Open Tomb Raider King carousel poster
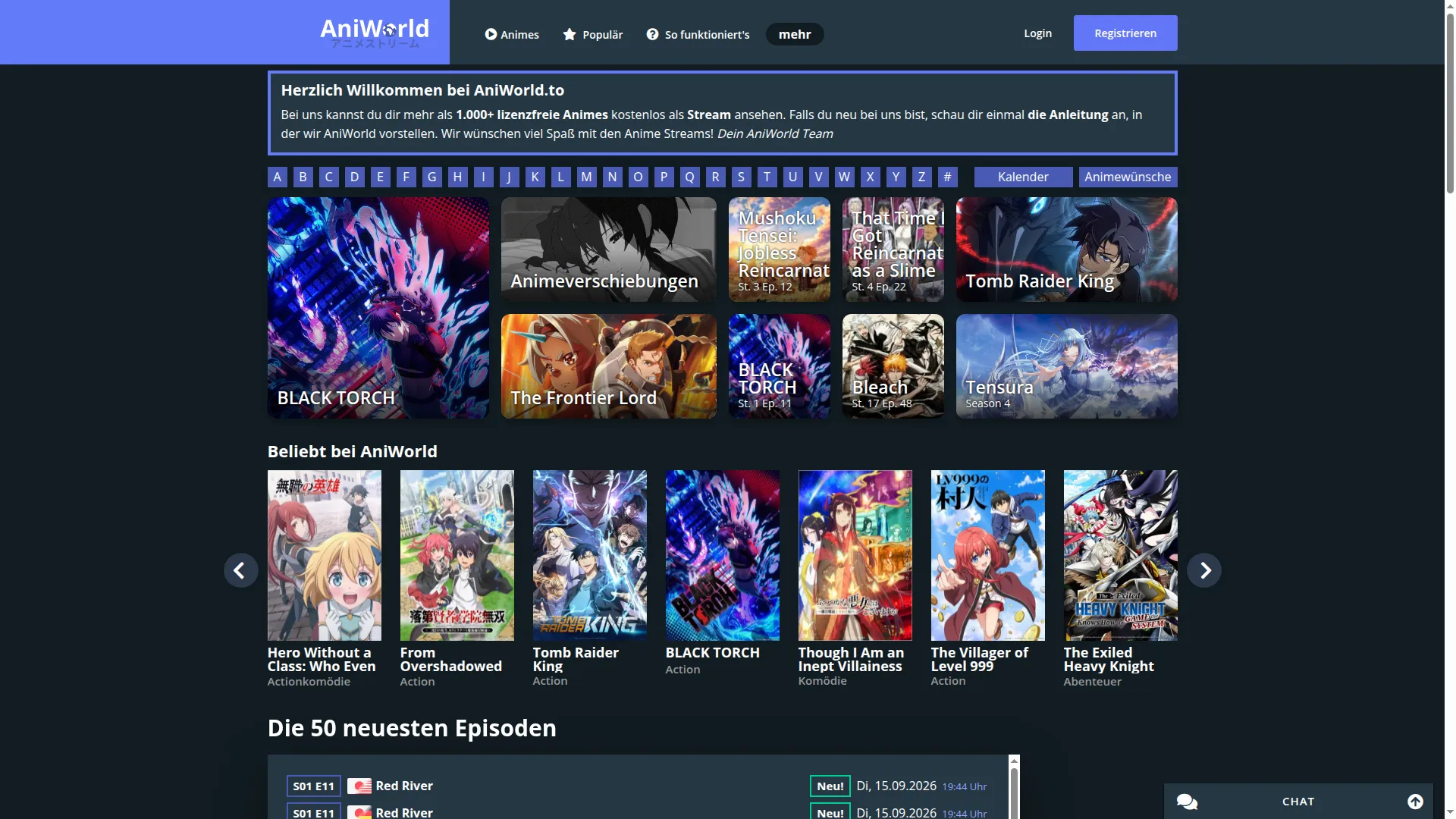 click(x=590, y=555)
